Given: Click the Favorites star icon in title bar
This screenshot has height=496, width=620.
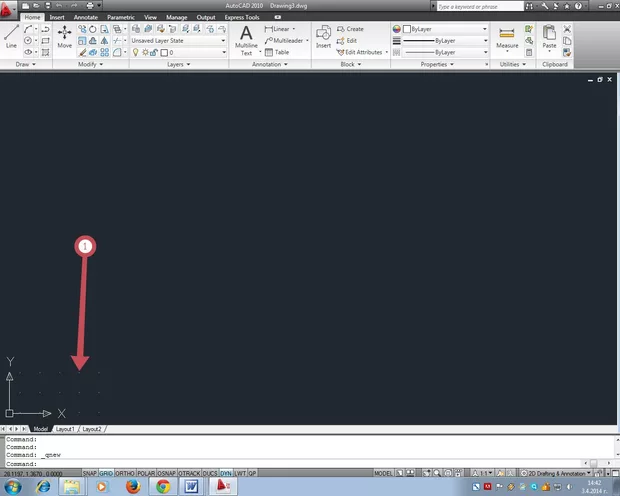Looking at the screenshot, I should pyautogui.click(x=567, y=6).
